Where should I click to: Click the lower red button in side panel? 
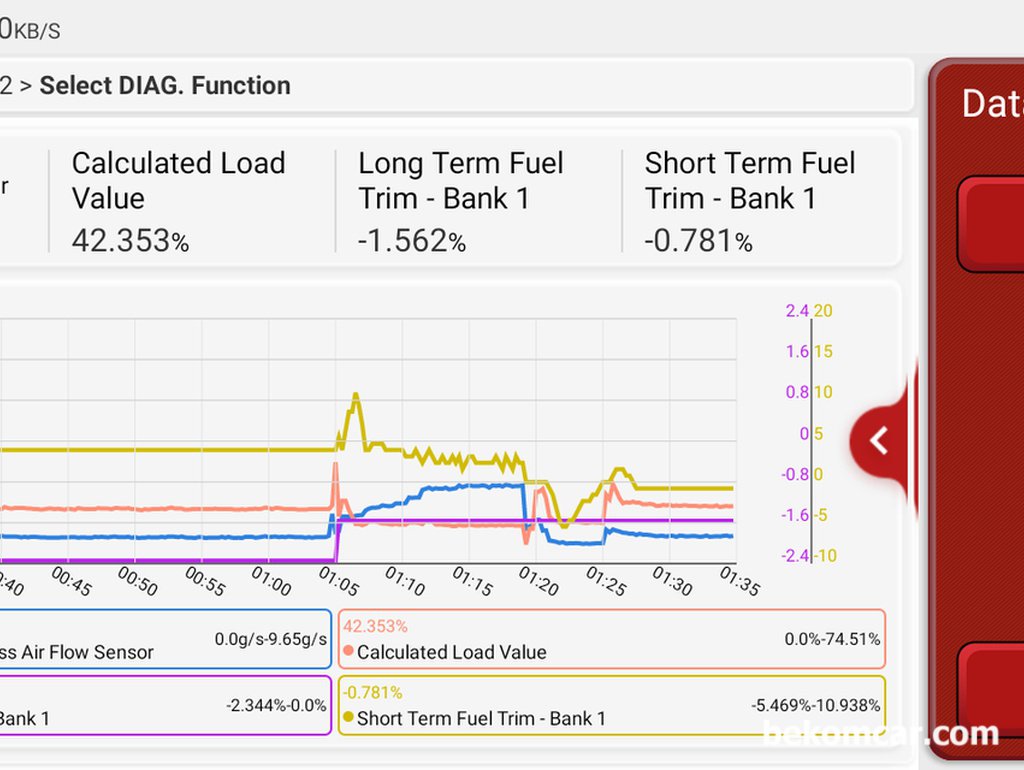point(991,689)
